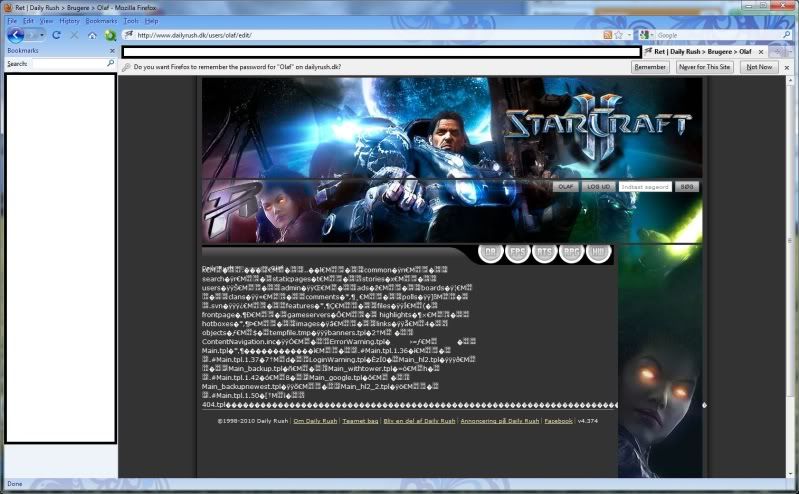Screen dimensions: 799x494
Task: Open Annoncering på Daily Rush link
Action: (x=499, y=421)
